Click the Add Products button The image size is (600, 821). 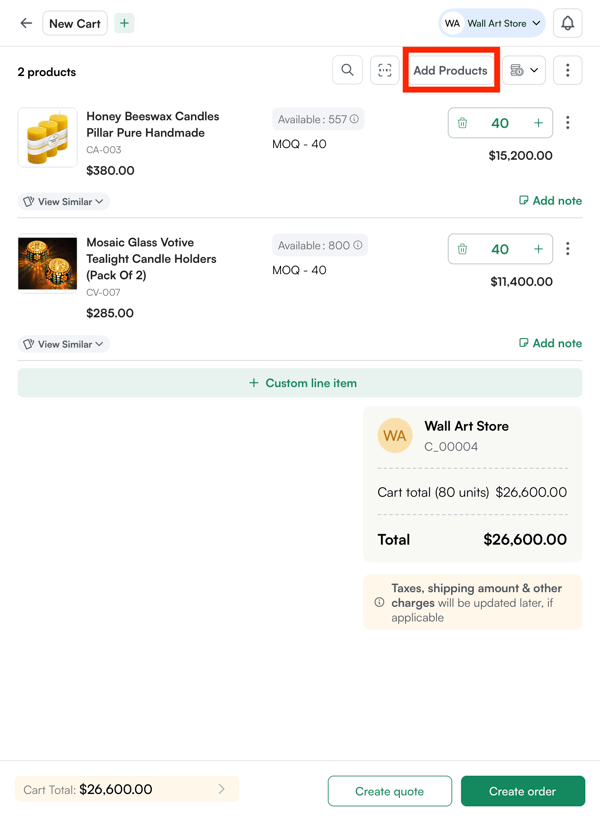point(451,70)
